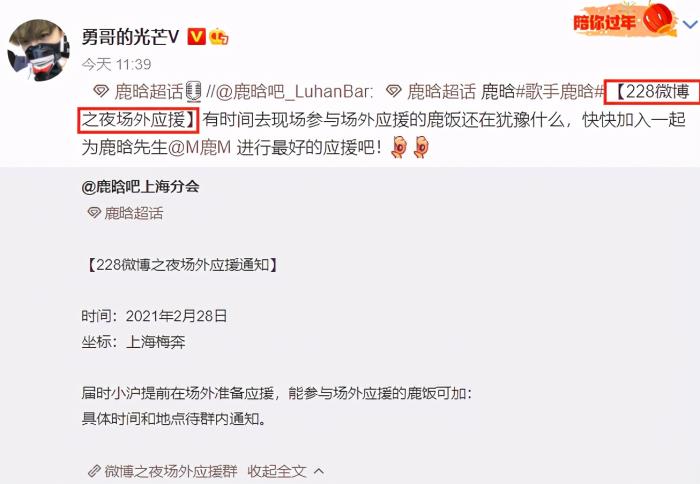Click the microphone emoji after 鹿晗超话
700x484 pixels.
[193, 92]
